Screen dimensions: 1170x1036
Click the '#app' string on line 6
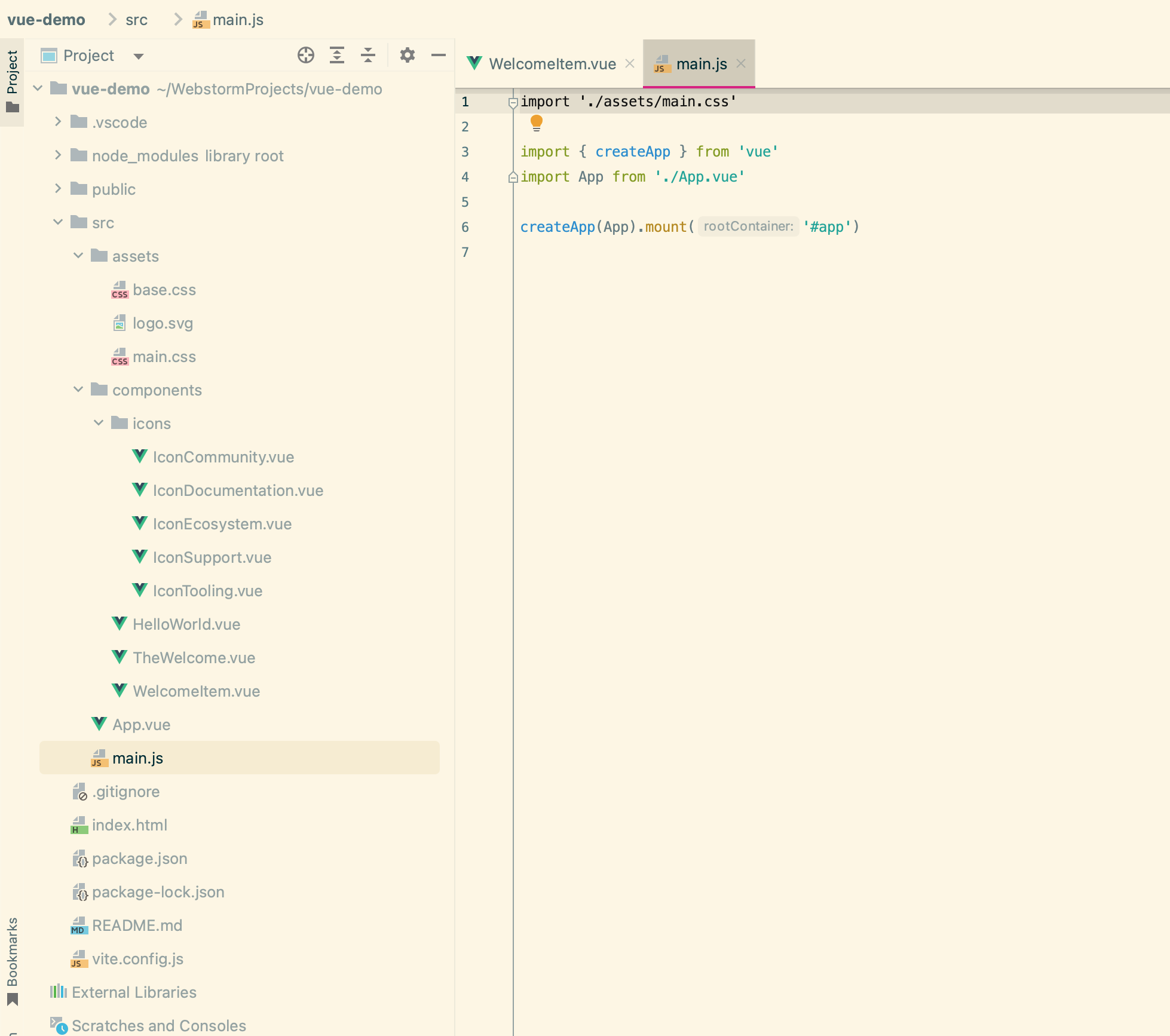tap(826, 227)
